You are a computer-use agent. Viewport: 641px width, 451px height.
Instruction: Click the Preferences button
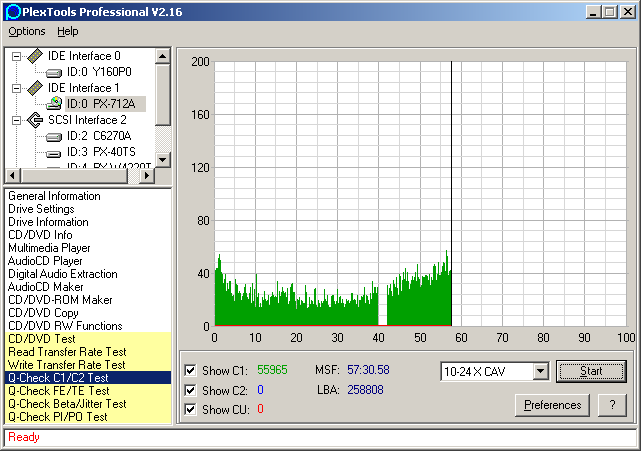tap(552, 405)
